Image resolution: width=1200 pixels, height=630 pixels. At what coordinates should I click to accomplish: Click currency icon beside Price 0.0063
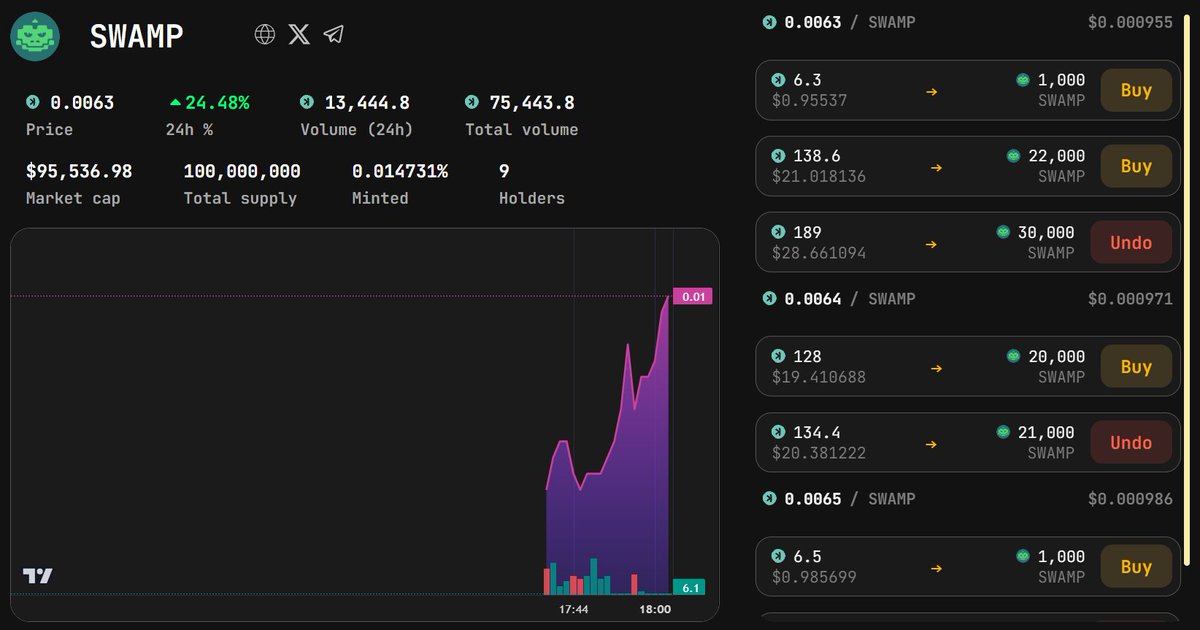coord(33,102)
